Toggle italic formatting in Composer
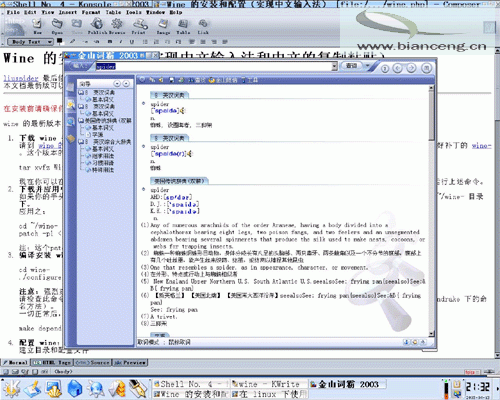Image resolution: width=500 pixels, height=400 pixels. point(121,42)
